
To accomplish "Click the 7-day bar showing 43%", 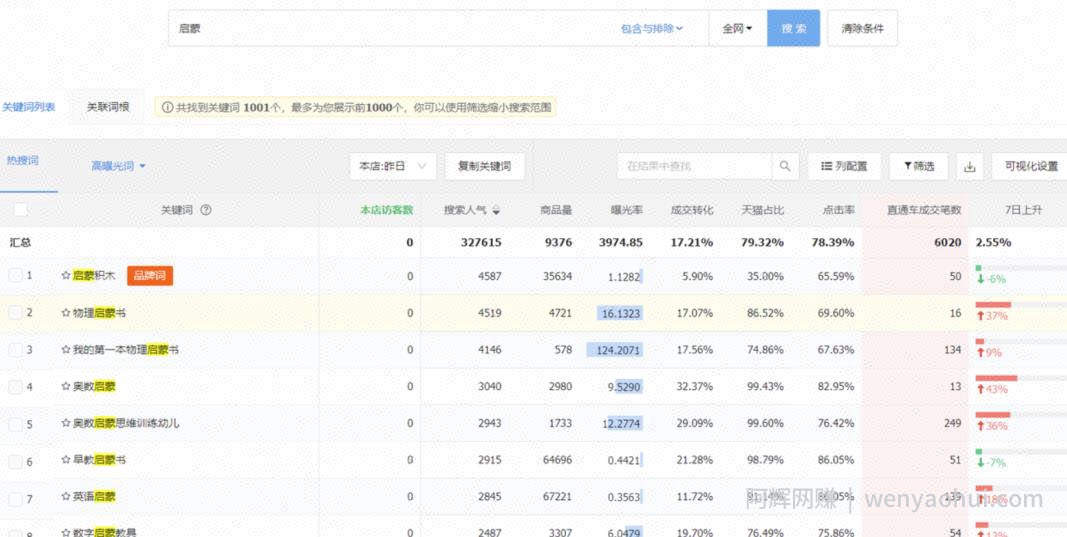I will (996, 378).
